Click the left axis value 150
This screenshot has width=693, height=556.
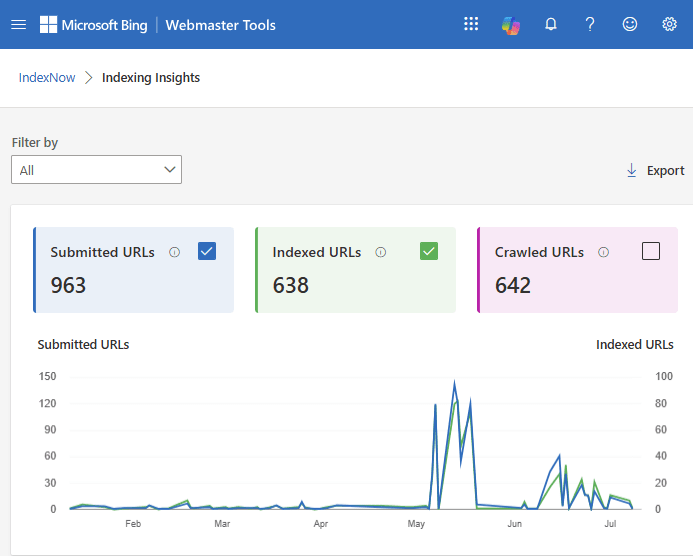47,376
